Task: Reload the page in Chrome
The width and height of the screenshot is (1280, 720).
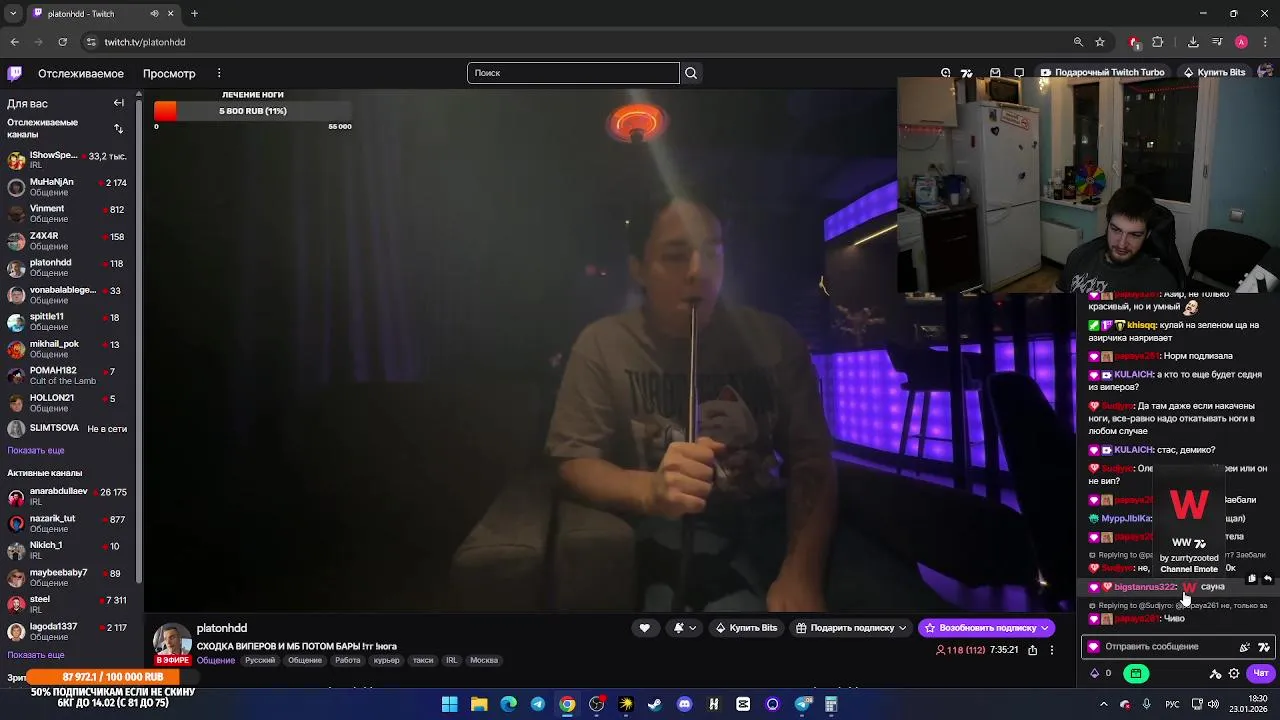Action: (x=62, y=42)
